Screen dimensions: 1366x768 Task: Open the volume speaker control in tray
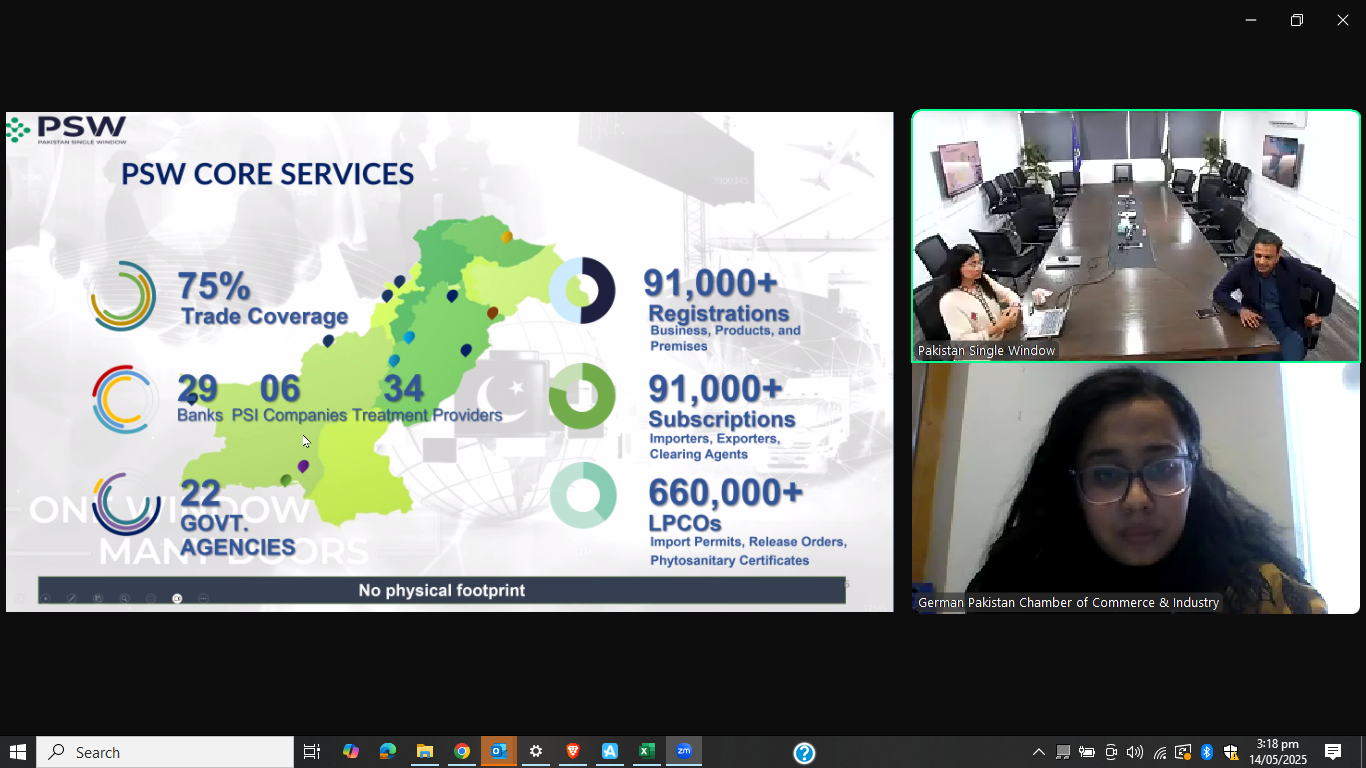coord(1134,752)
